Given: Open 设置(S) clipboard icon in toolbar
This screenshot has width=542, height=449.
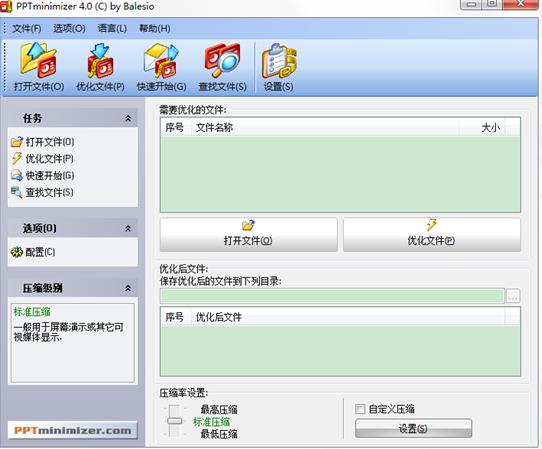Looking at the screenshot, I should (x=279, y=67).
